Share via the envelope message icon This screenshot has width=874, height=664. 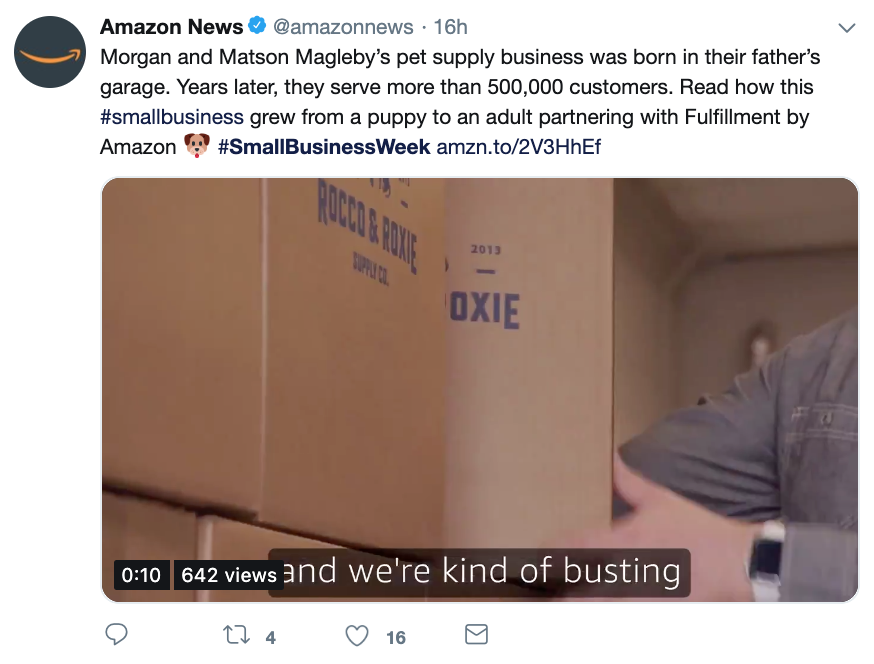(x=477, y=634)
